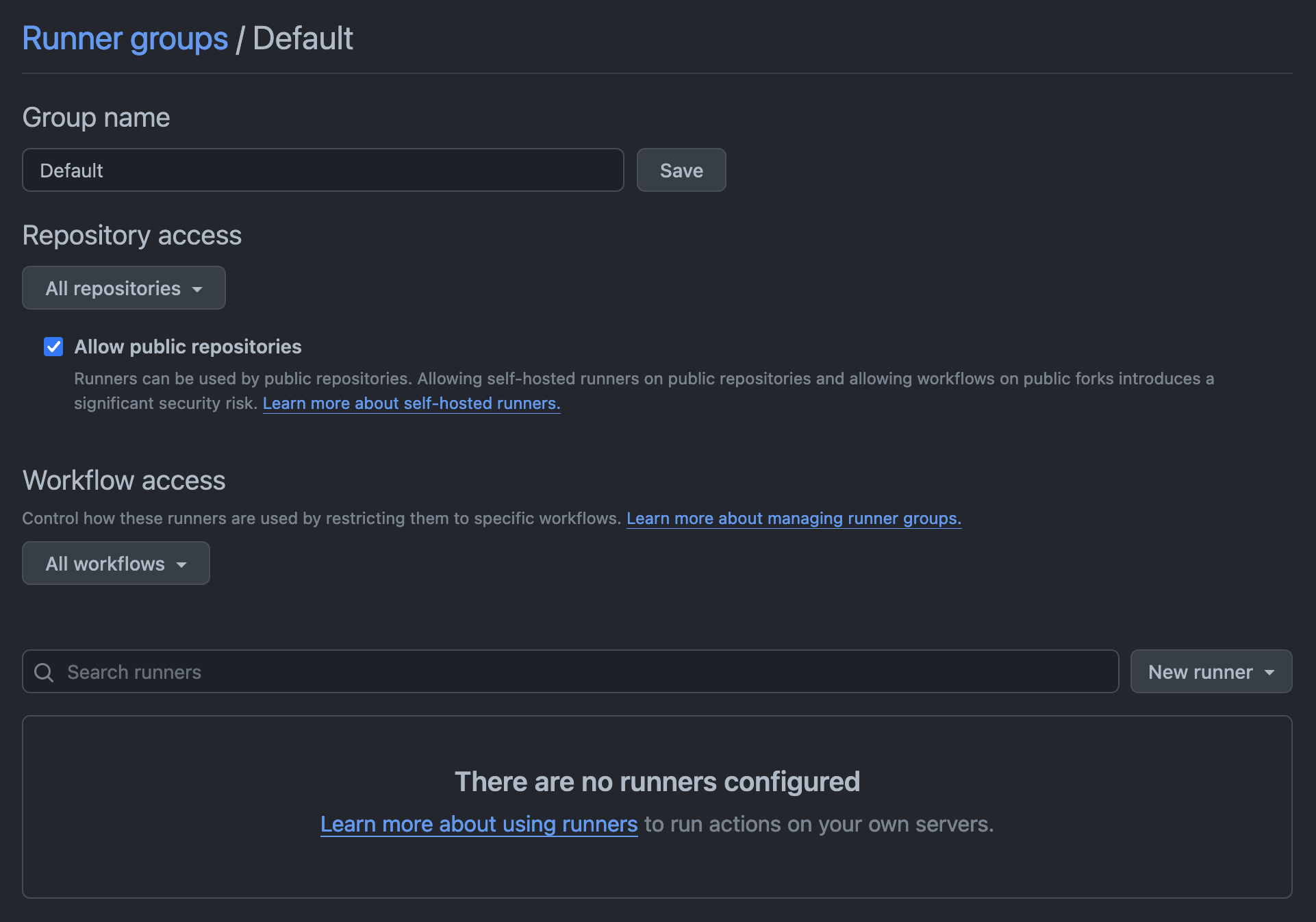1316x922 pixels.
Task: Open the New runner dropdown
Action: tap(1209, 671)
